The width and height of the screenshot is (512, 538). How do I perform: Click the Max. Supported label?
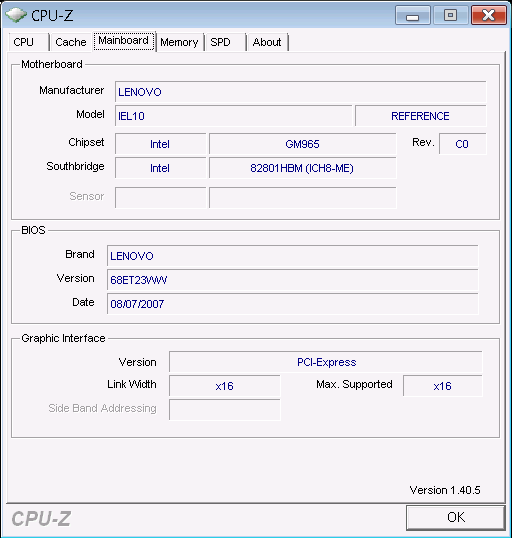[x=354, y=384]
